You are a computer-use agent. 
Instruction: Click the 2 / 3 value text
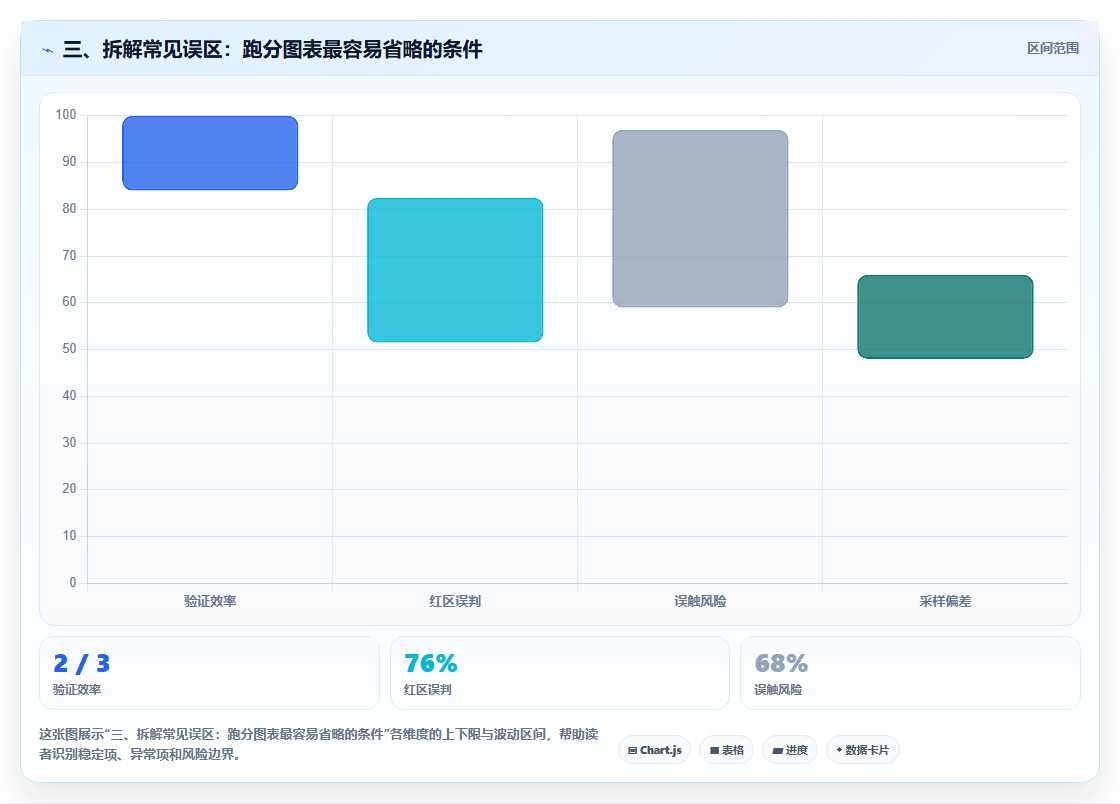click(x=81, y=663)
